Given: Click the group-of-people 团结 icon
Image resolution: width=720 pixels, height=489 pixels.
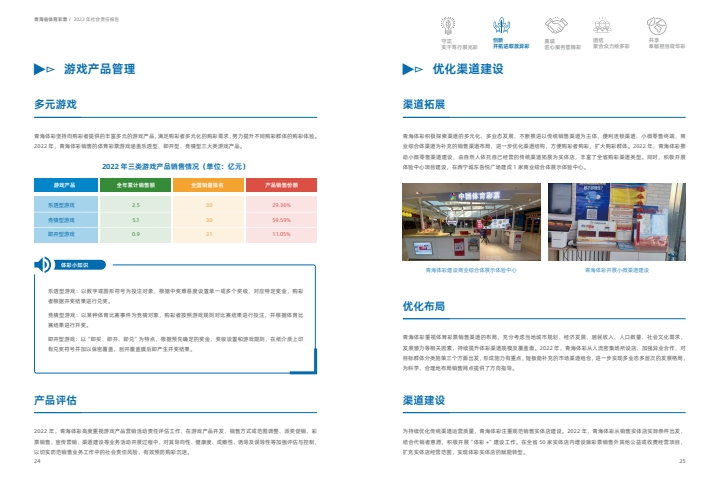Looking at the screenshot, I should 602,25.
